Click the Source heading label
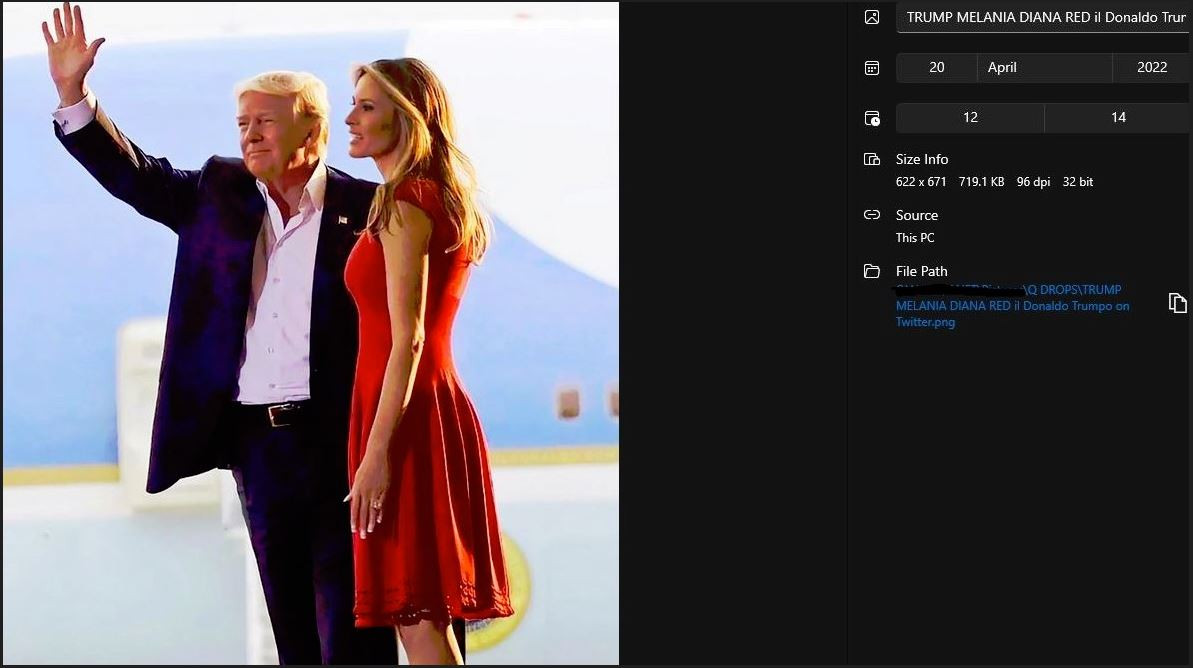 click(917, 215)
